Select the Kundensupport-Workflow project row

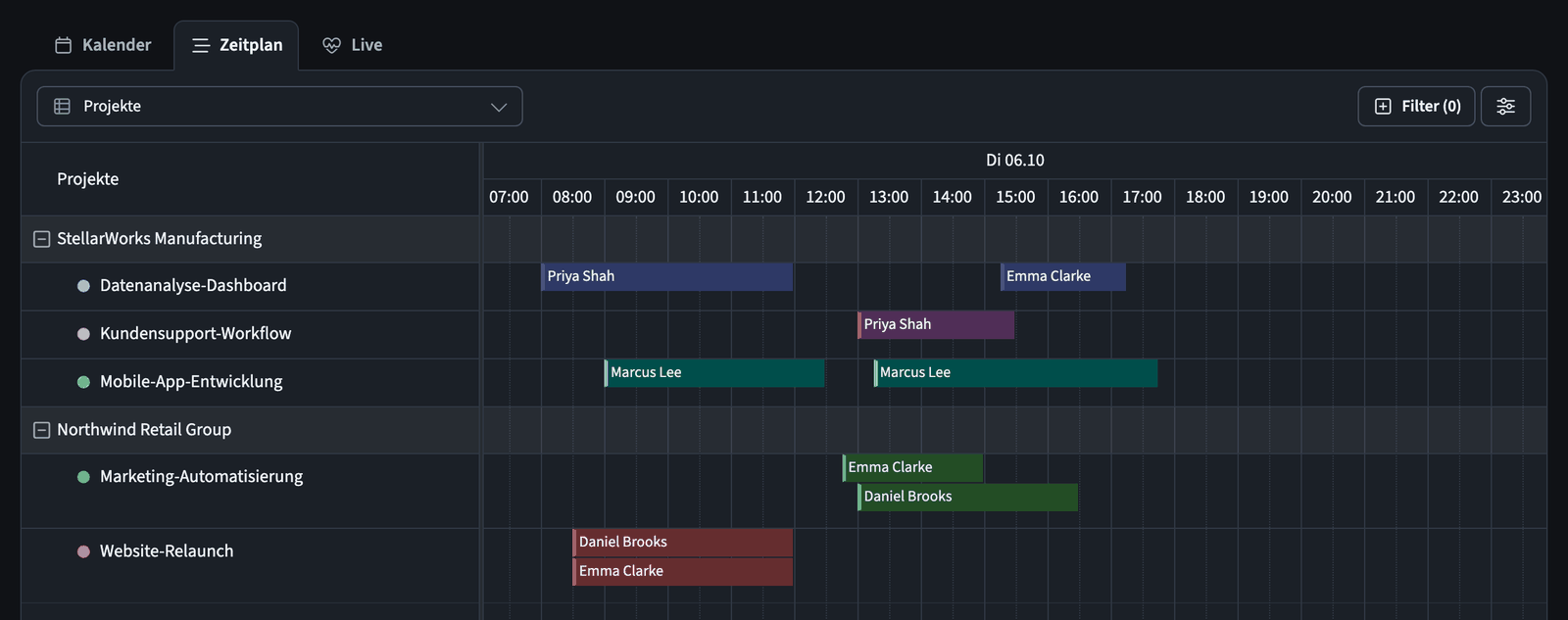(251, 334)
